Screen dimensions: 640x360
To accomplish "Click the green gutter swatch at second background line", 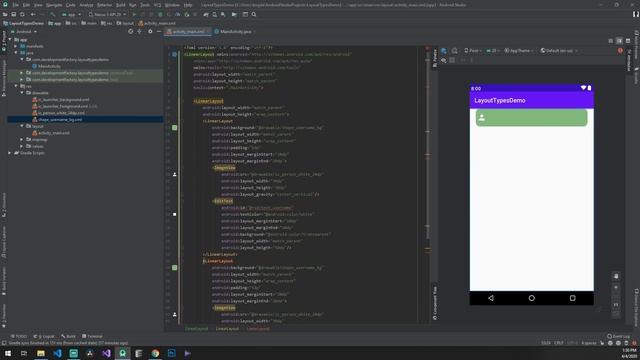I will click(x=175, y=268).
